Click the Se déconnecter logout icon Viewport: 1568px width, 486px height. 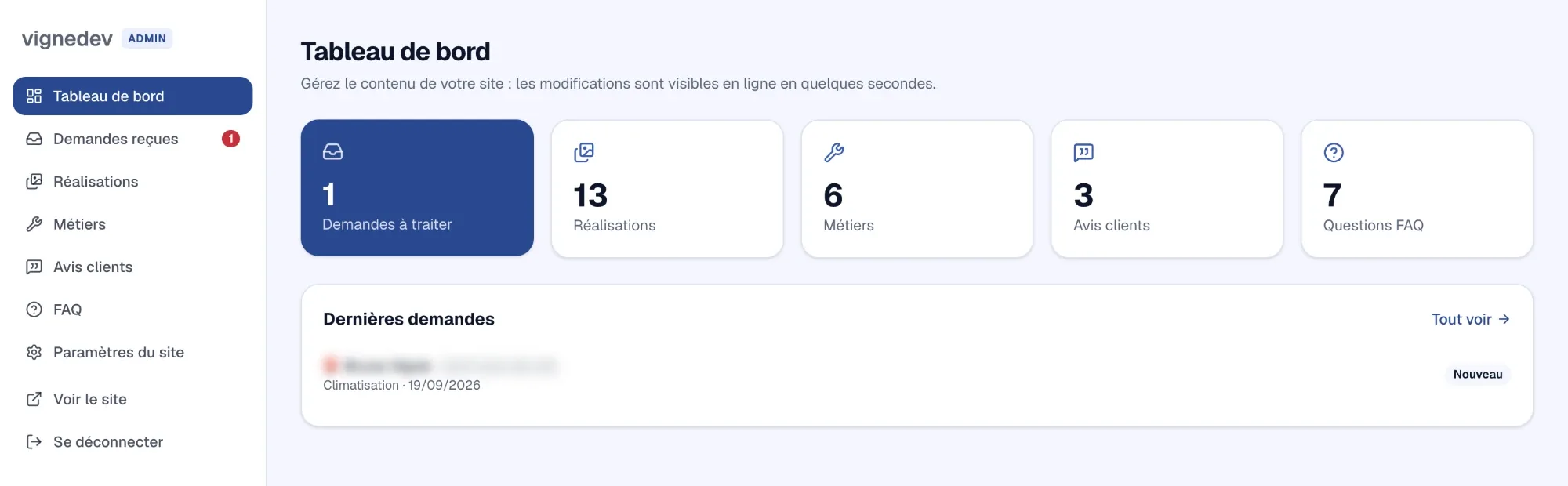point(34,442)
